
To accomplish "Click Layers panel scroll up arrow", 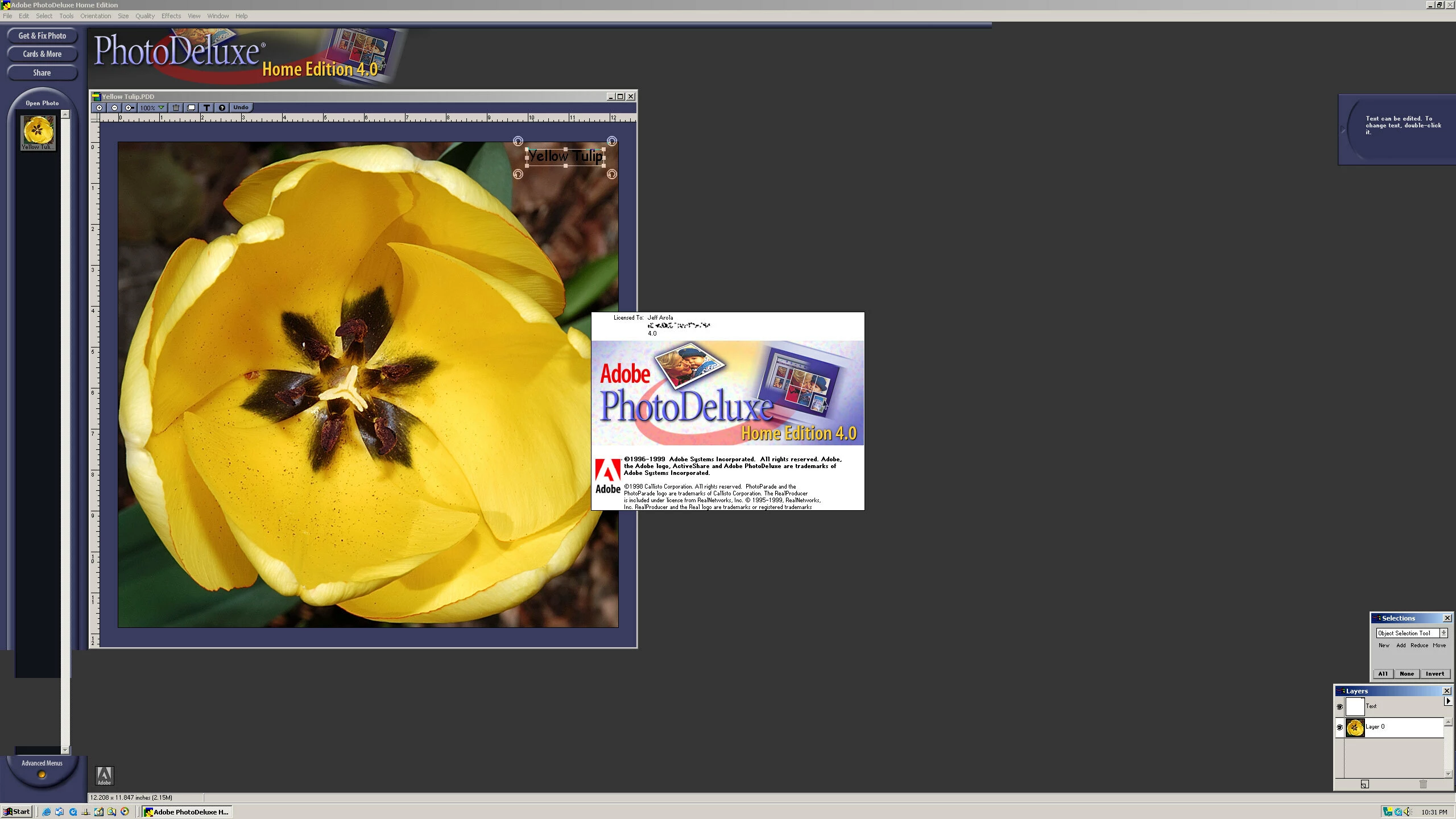I will pyautogui.click(x=1448, y=722).
